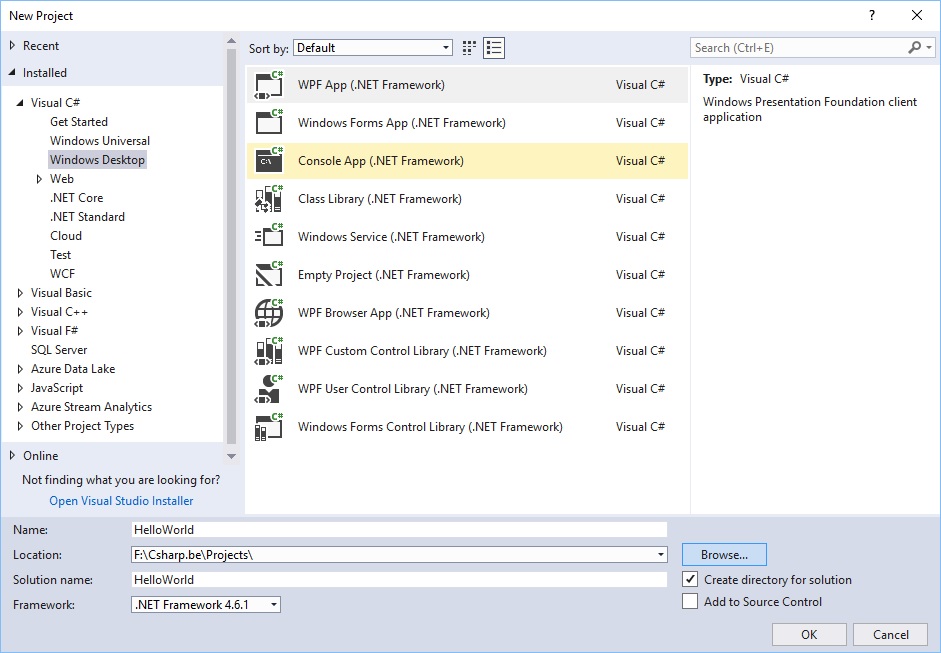941x653 pixels.
Task: Expand the Recent section
Action: coord(12,46)
